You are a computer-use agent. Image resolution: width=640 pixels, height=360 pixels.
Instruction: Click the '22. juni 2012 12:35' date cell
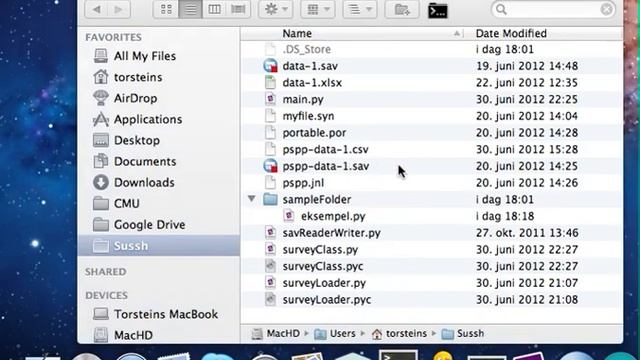point(527,83)
